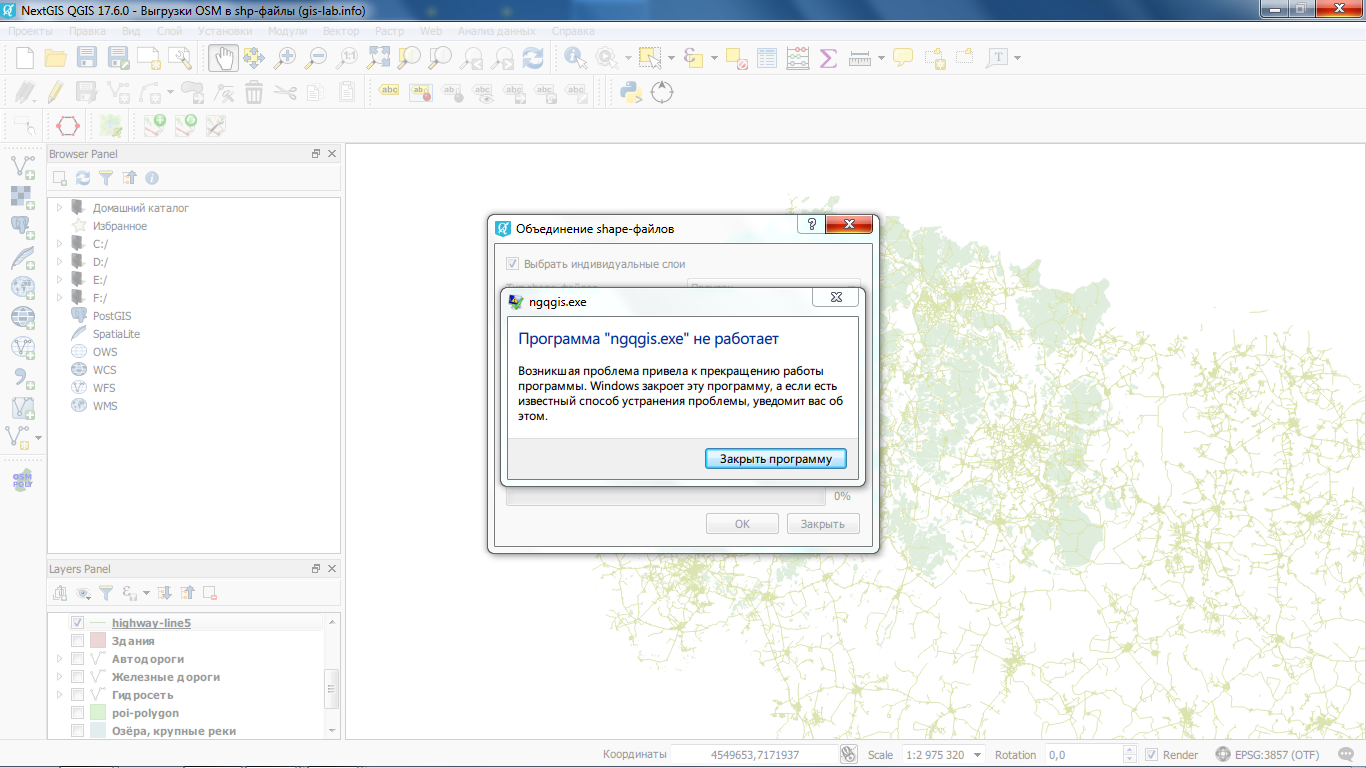1366x768 pixels.
Task: Click the Refresh map icon
Action: [534, 58]
